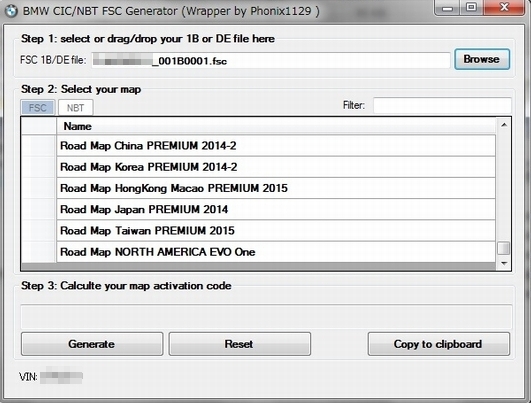Screen dimensions: 531x403
Task: Click Copy to clipboard button
Action: 439,344
